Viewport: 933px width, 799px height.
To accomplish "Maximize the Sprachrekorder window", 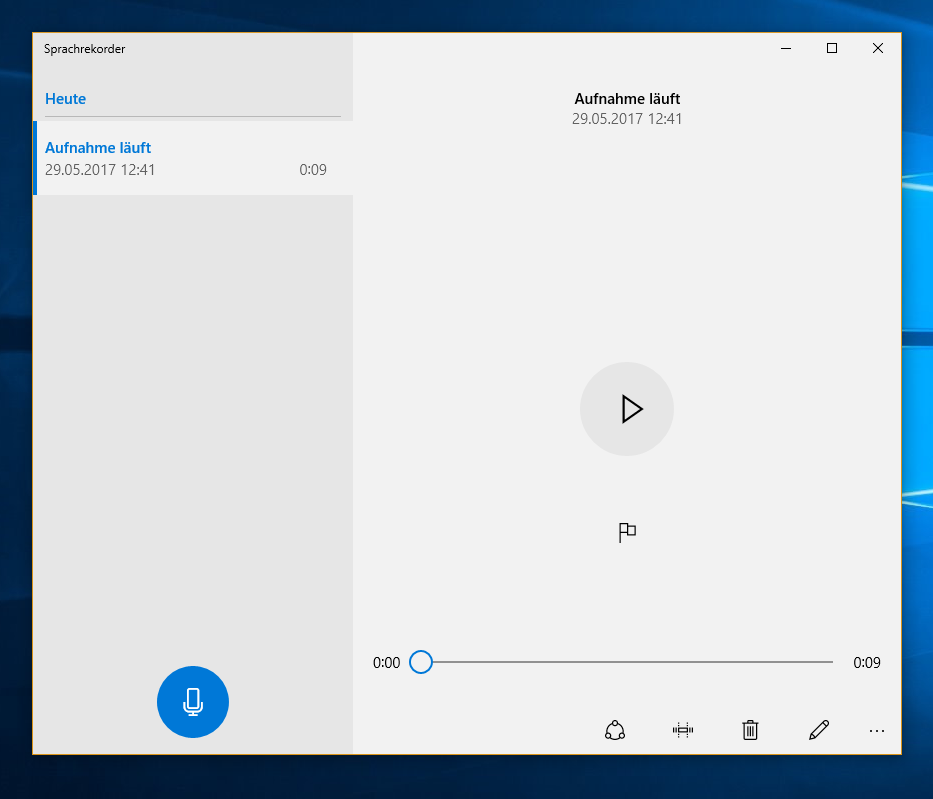I will 832,48.
